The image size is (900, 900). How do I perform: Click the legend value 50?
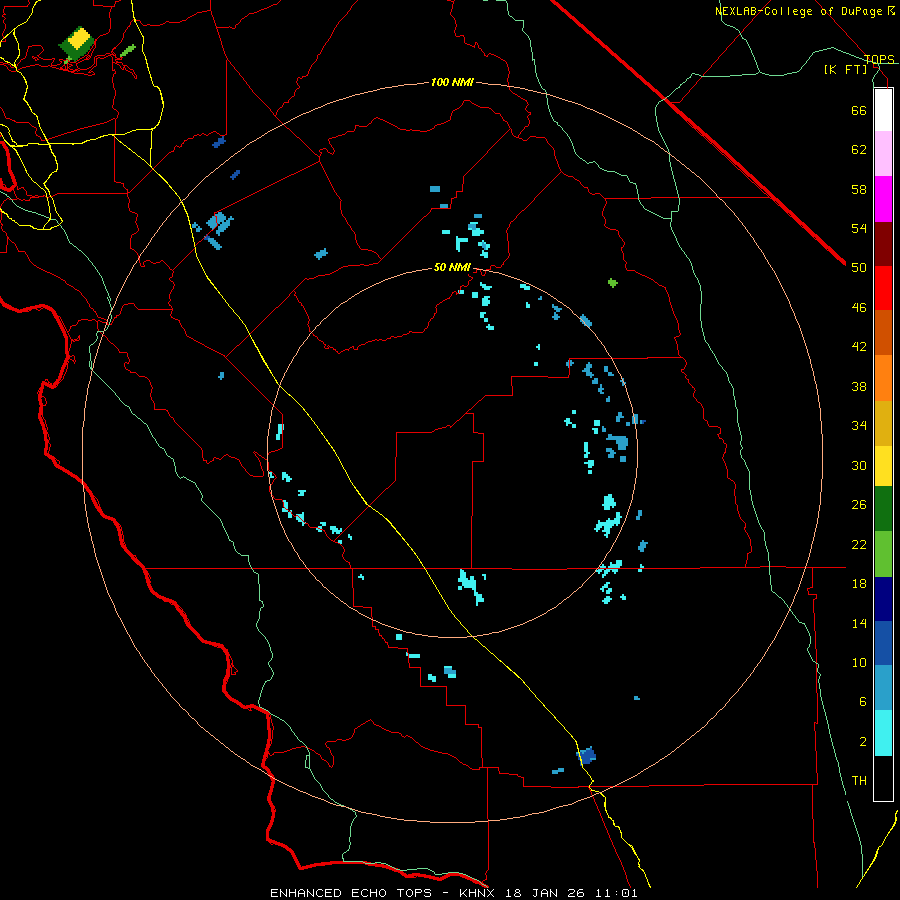[859, 267]
